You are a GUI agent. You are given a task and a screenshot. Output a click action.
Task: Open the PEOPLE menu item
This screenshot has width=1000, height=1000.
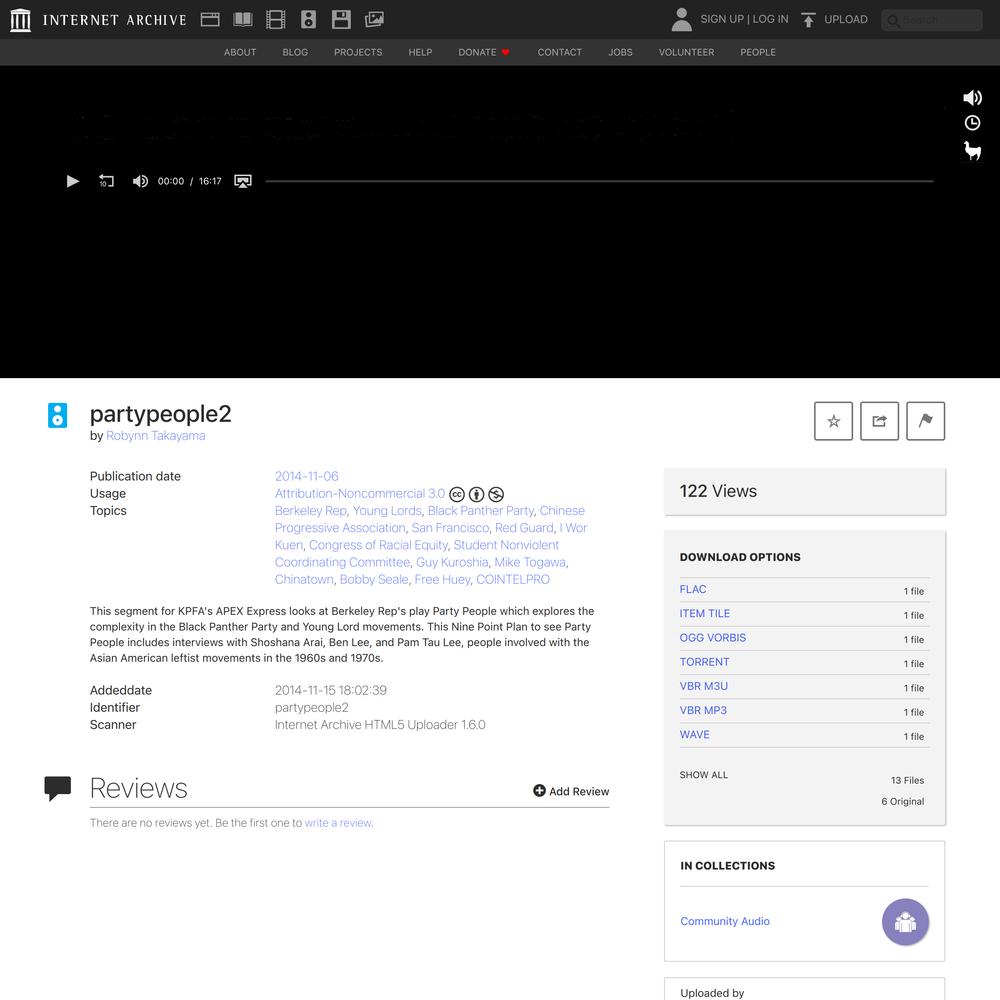[x=758, y=52]
